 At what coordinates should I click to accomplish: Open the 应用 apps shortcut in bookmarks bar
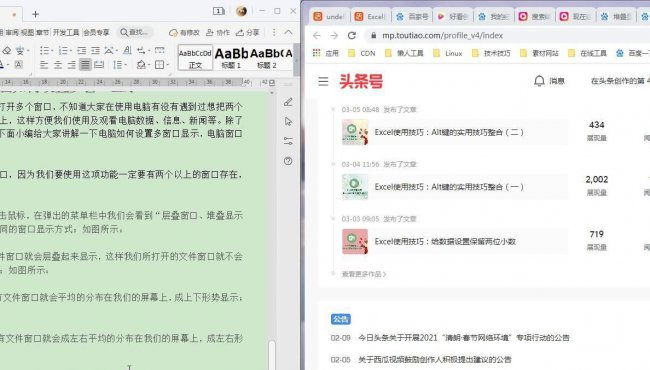pyautogui.click(x=326, y=53)
